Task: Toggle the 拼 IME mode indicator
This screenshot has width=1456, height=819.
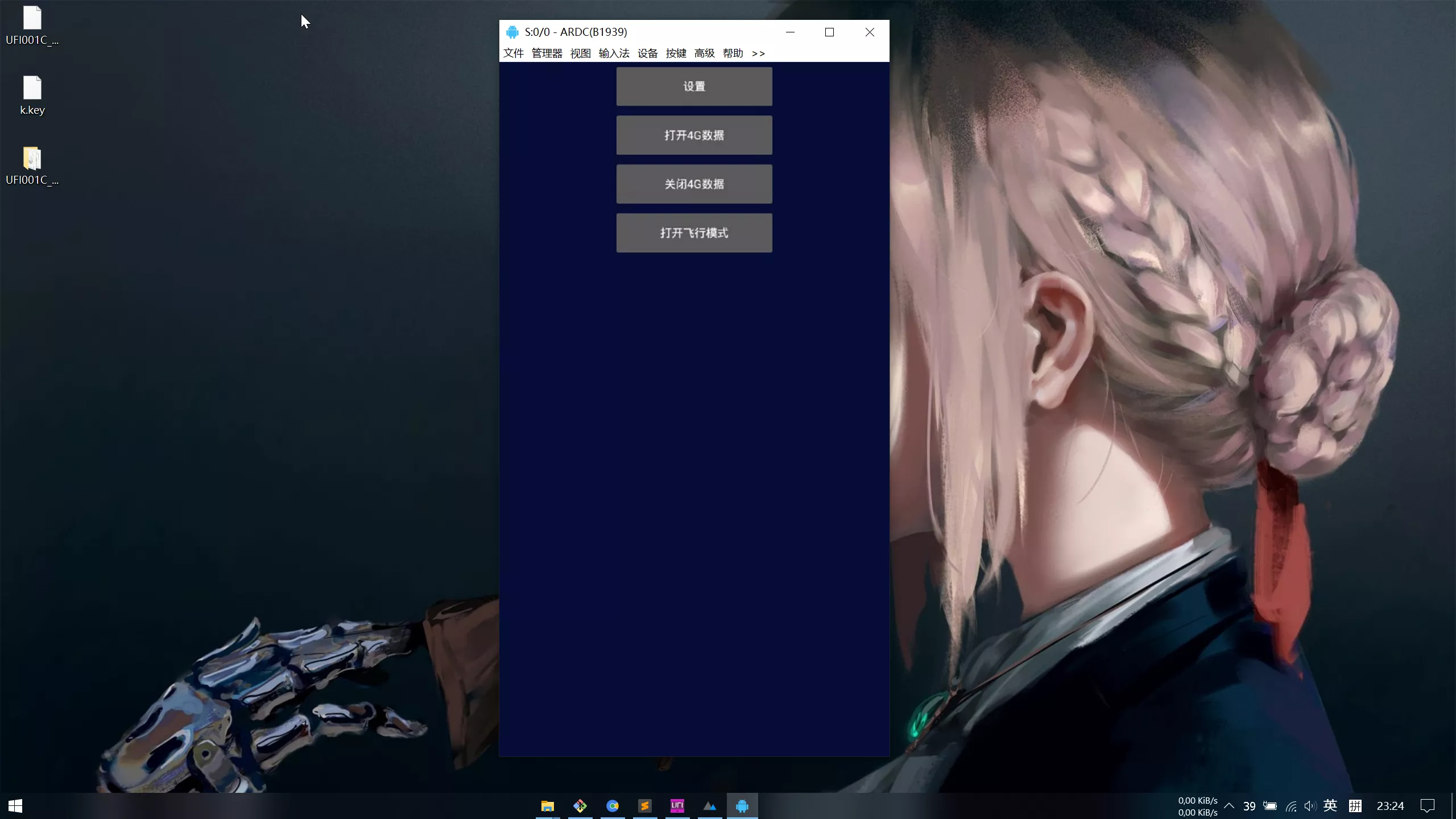Action: coord(1355,806)
